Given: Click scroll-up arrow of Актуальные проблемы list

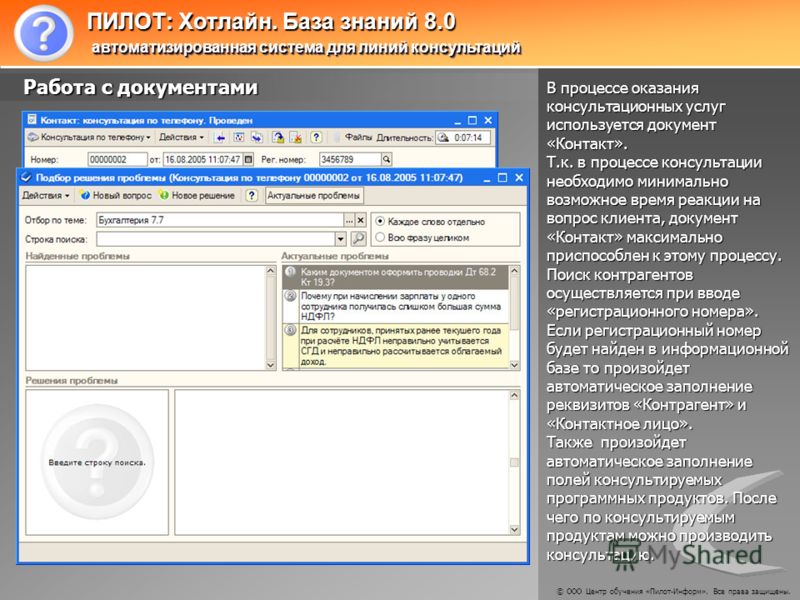Looking at the screenshot, I should [514, 270].
